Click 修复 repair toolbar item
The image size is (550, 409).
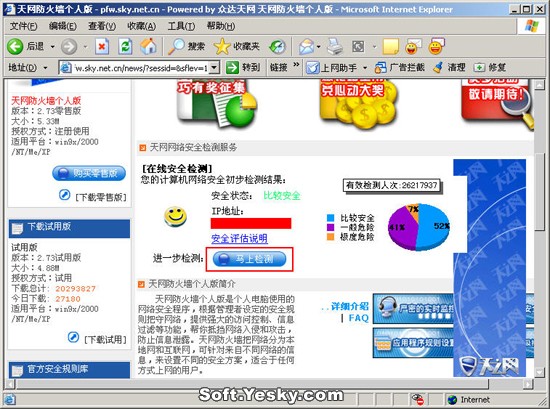coord(490,67)
